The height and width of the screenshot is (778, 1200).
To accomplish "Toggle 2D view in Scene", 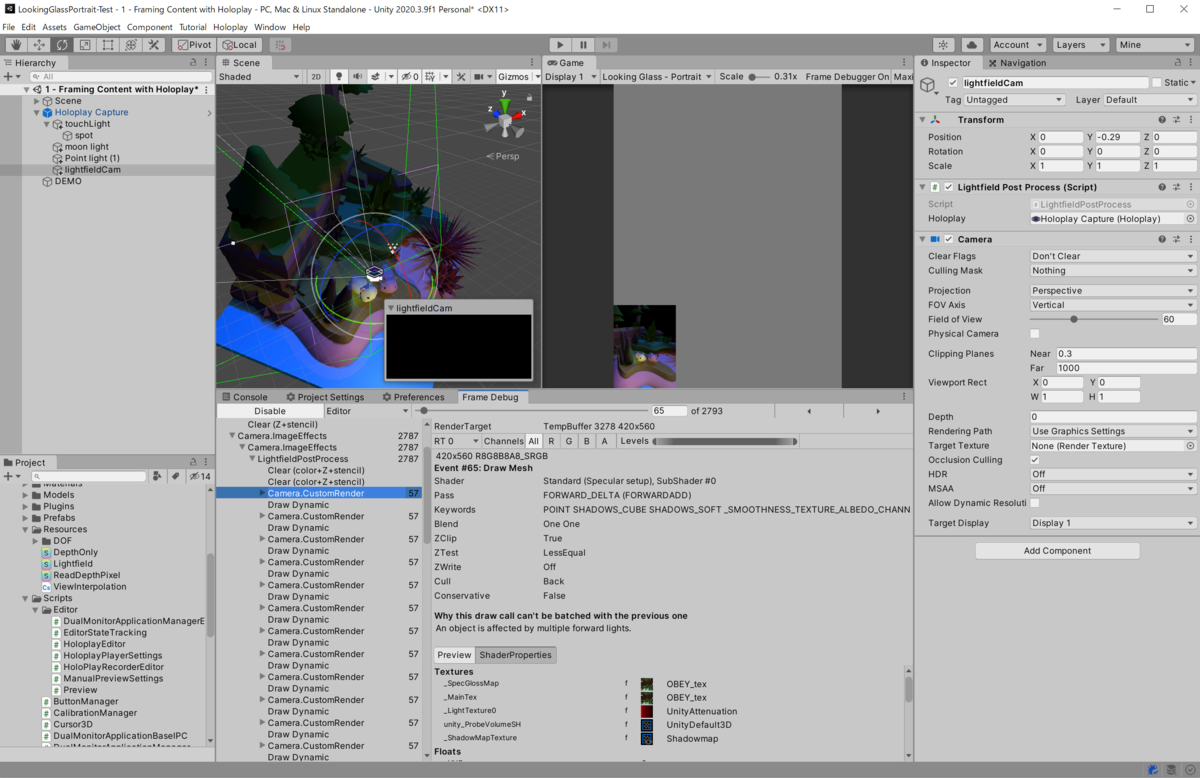I will tap(316, 76).
